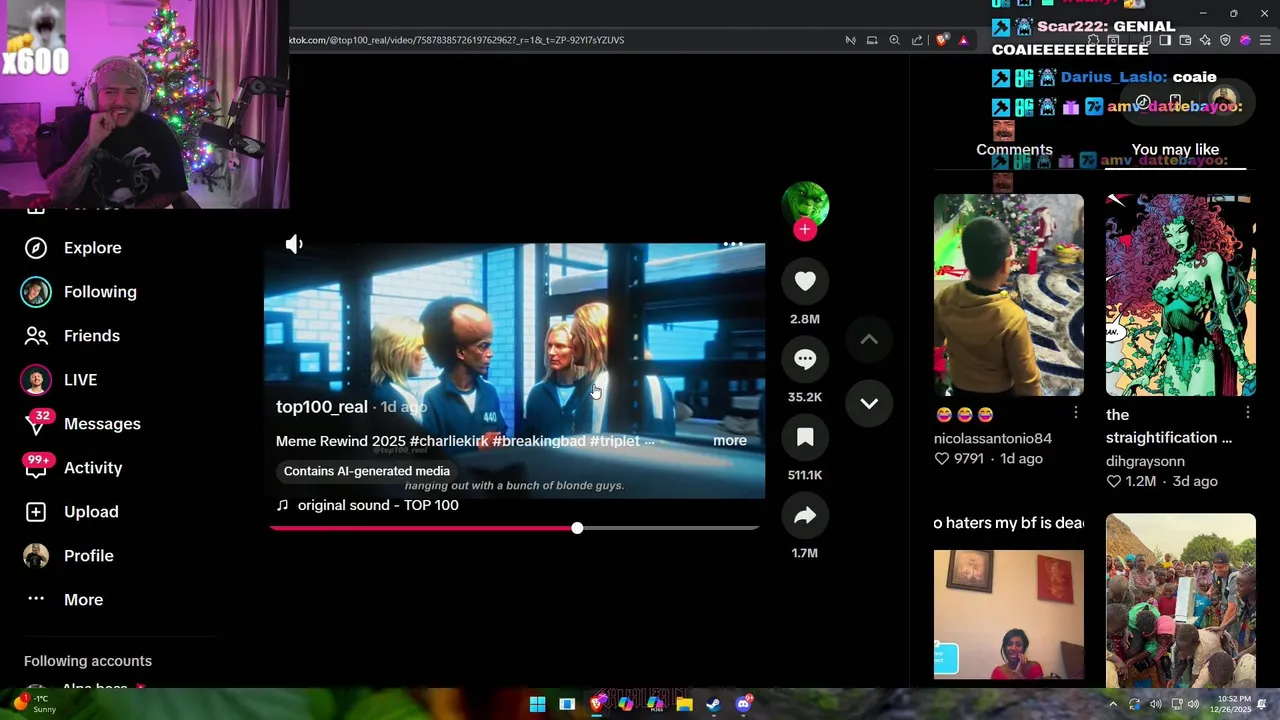Go to the previous video with up chevron
Image resolution: width=1280 pixels, height=720 pixels.
pyautogui.click(x=869, y=340)
